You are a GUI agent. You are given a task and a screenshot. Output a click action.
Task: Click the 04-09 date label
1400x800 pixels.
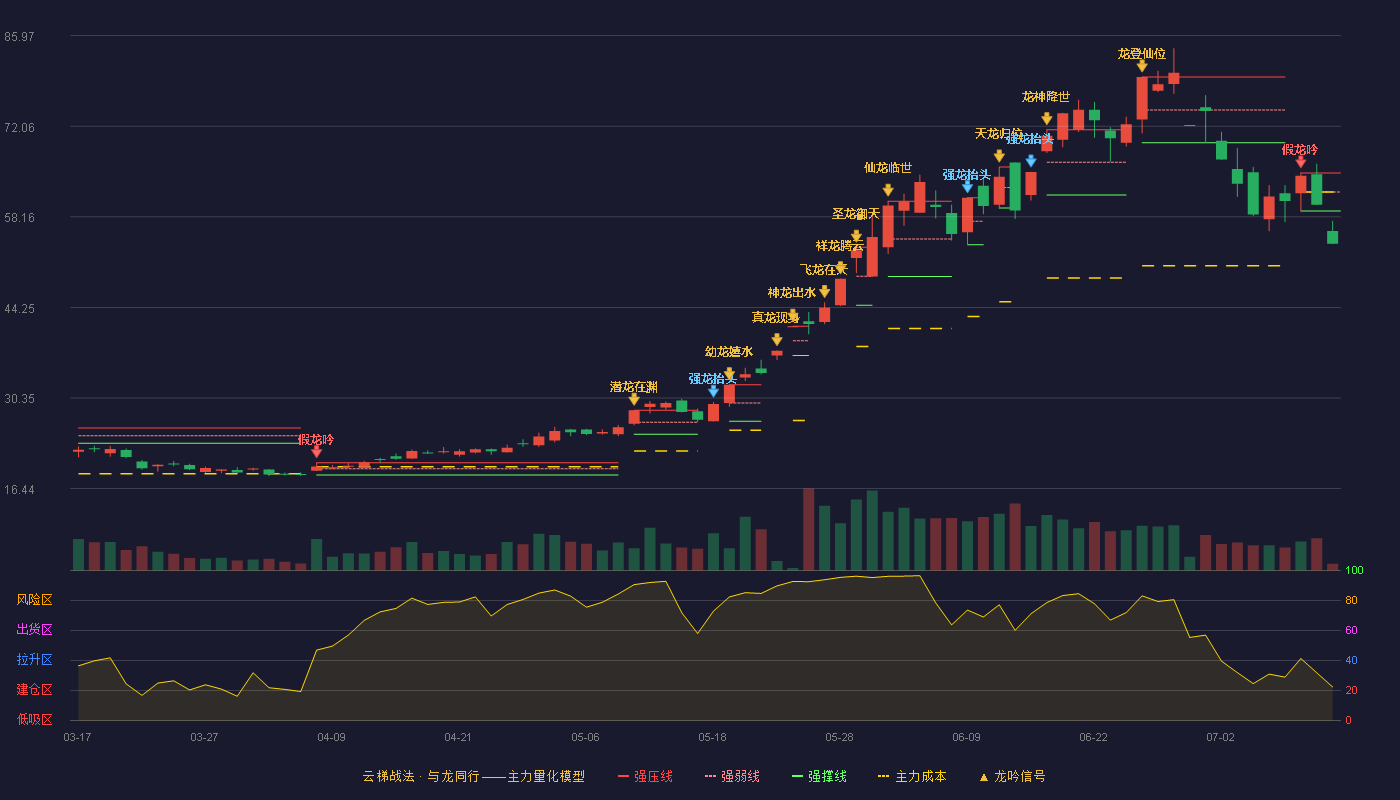click(x=331, y=737)
